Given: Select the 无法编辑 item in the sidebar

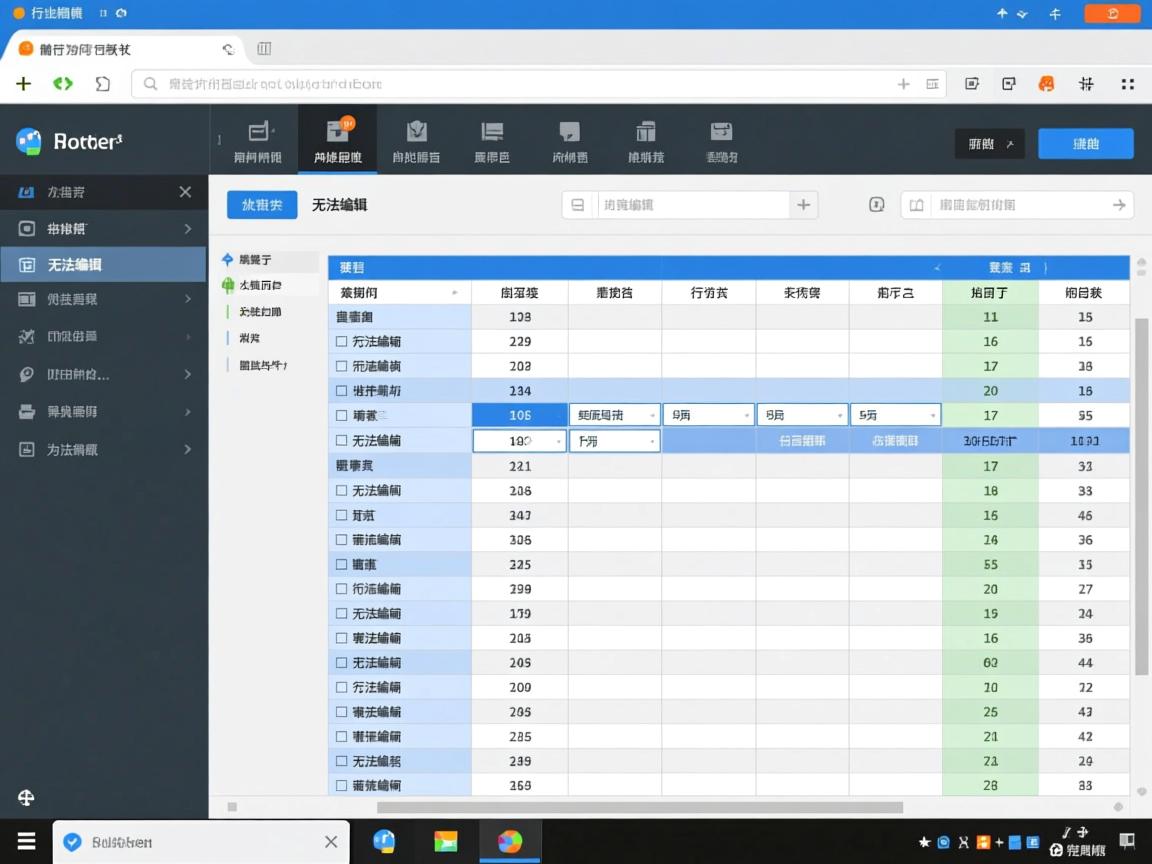Looking at the screenshot, I should pyautogui.click(x=104, y=264).
